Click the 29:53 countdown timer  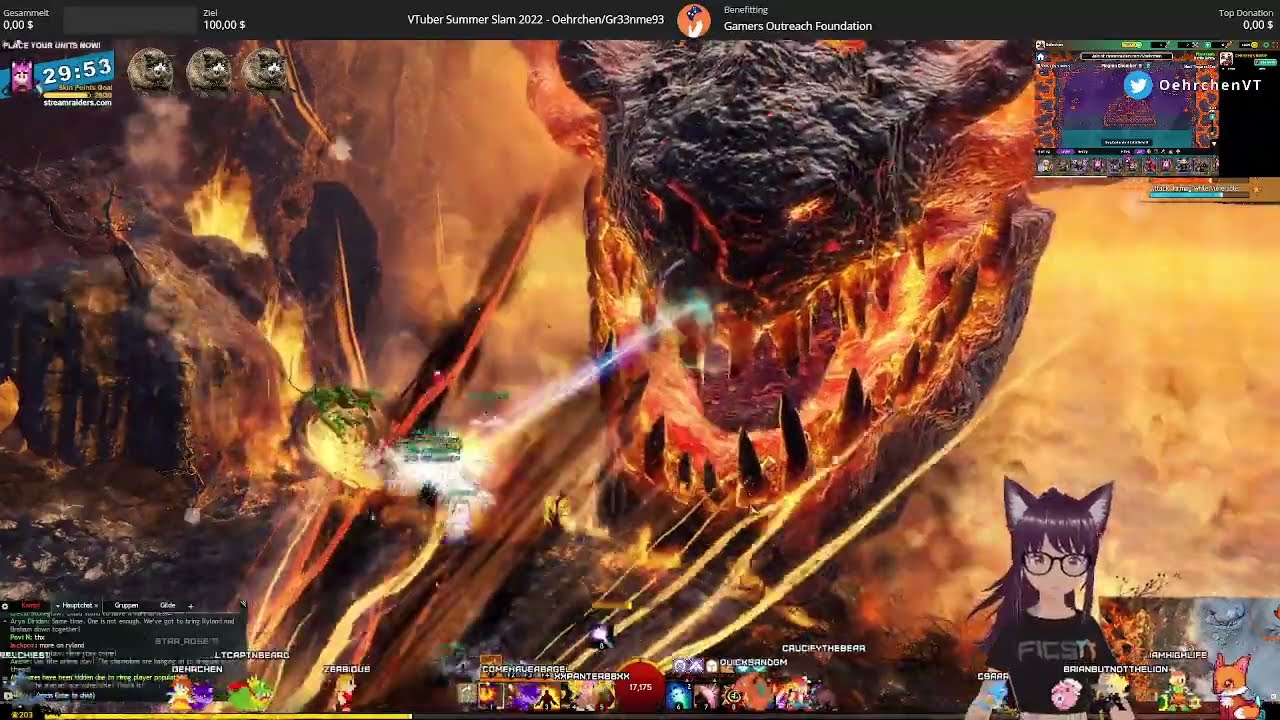77,69
